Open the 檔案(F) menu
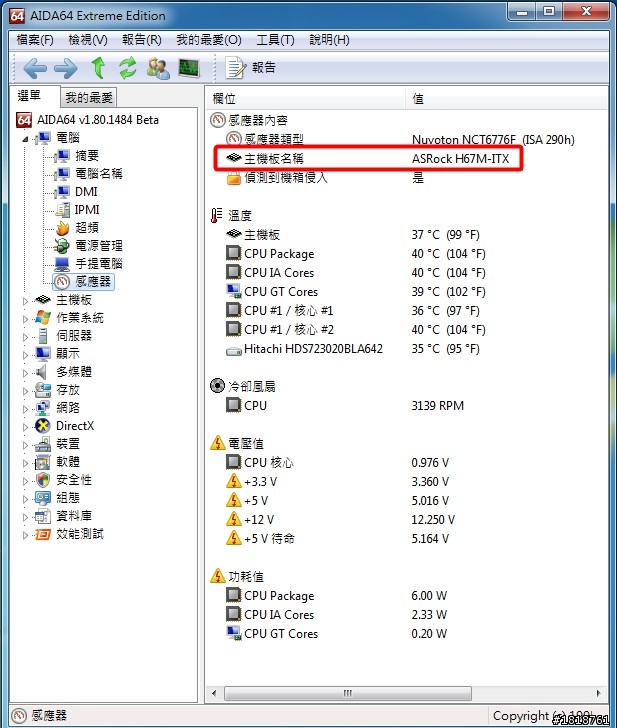 pyautogui.click(x=35, y=40)
